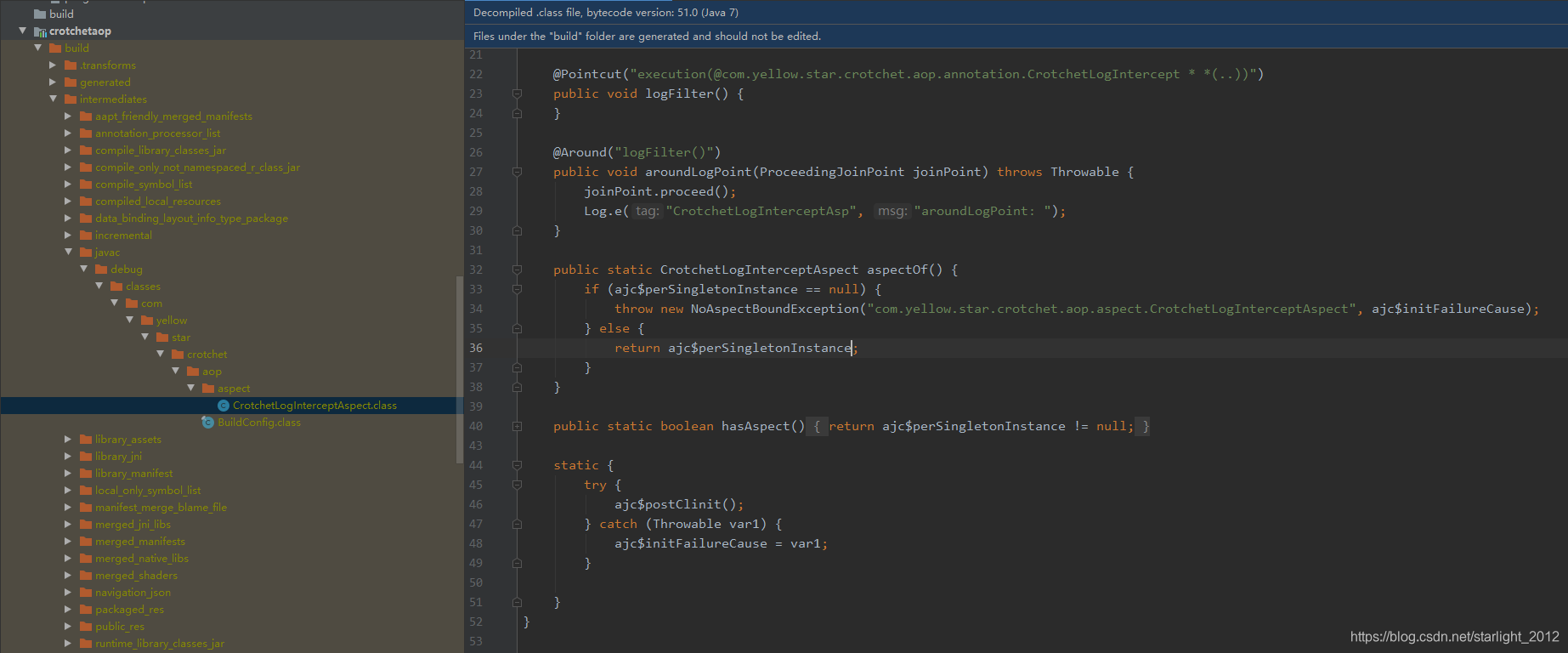The image size is (1568, 653).
Task: Click the fold end marker on line 30
Action: click(517, 230)
